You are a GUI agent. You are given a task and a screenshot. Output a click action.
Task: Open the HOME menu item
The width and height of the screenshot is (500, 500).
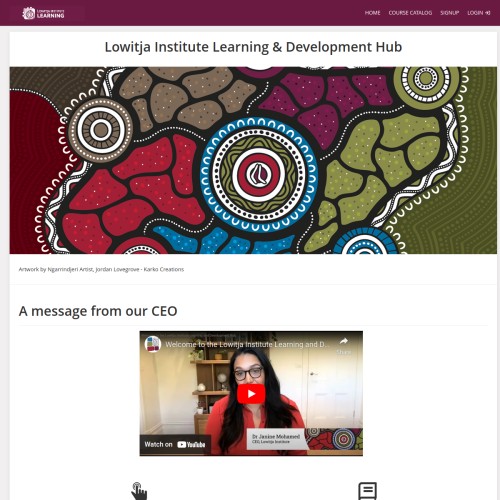372,13
